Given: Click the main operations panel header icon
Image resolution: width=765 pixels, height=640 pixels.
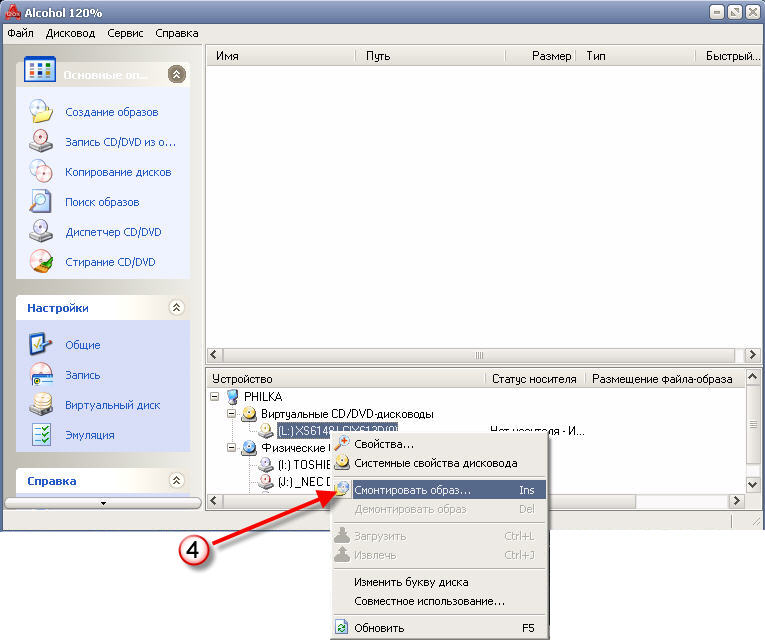Looking at the screenshot, I should (40, 69).
